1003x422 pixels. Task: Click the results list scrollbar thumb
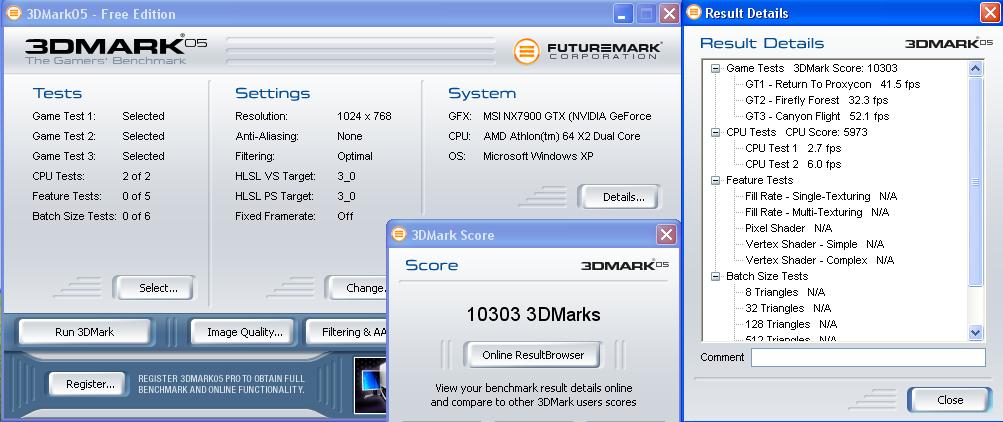point(975,182)
